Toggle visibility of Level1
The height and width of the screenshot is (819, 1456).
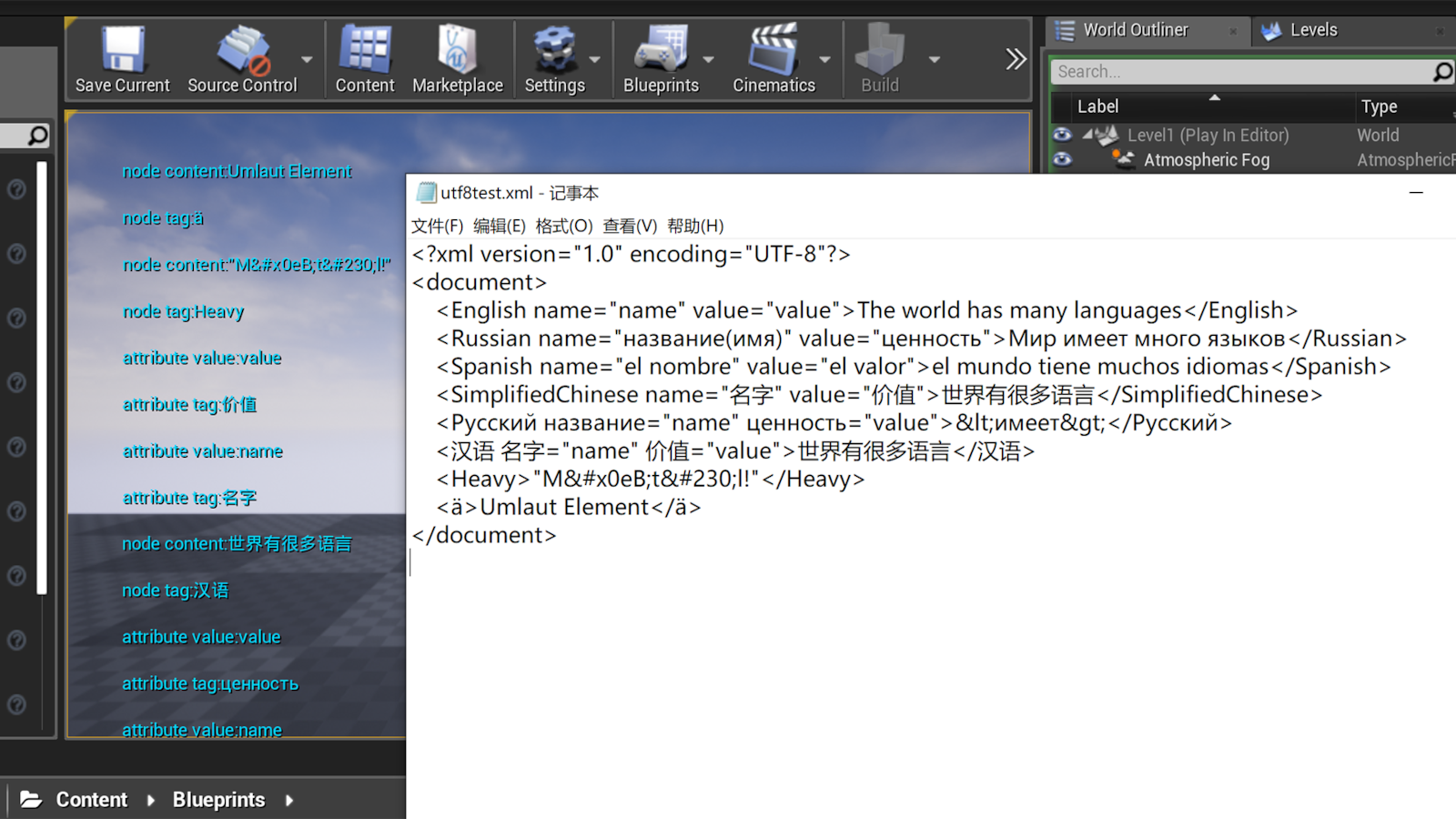[1062, 134]
